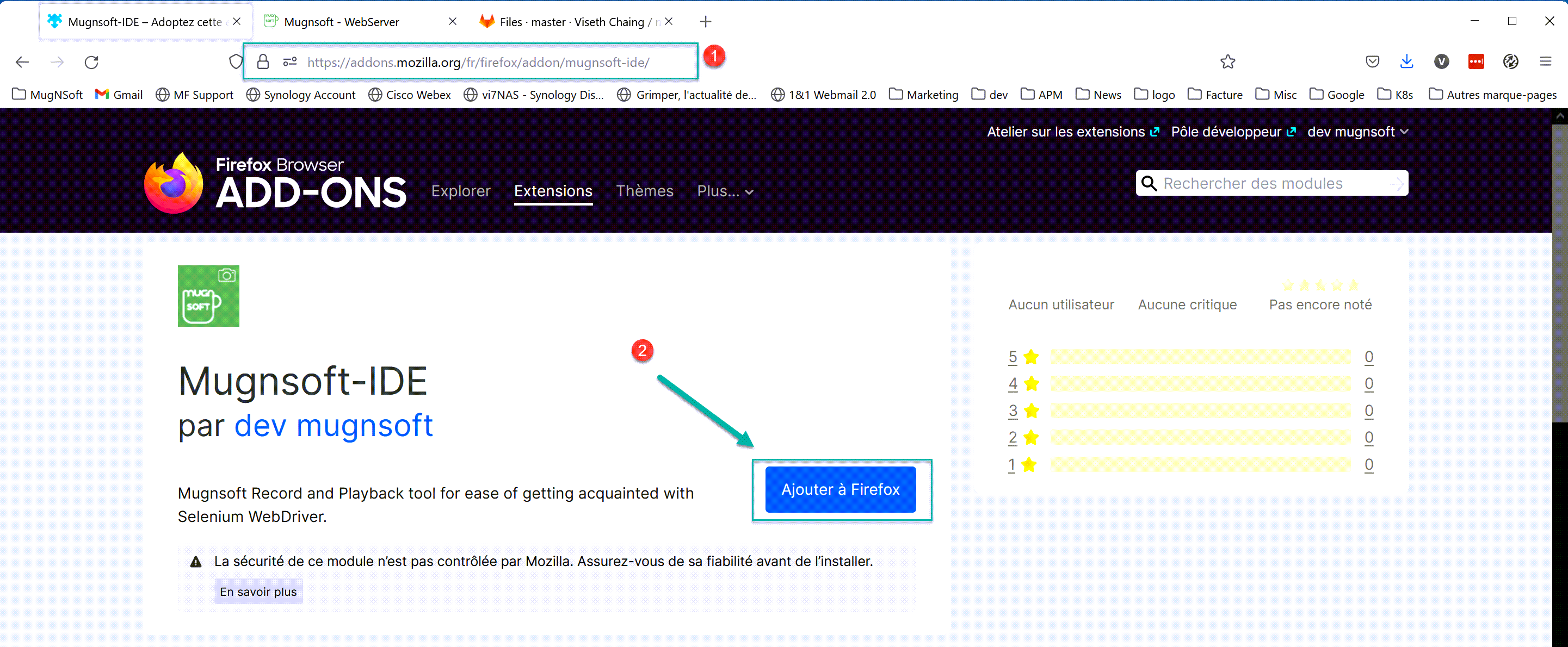Expand the dev mugnsoft account menu

(x=1358, y=132)
